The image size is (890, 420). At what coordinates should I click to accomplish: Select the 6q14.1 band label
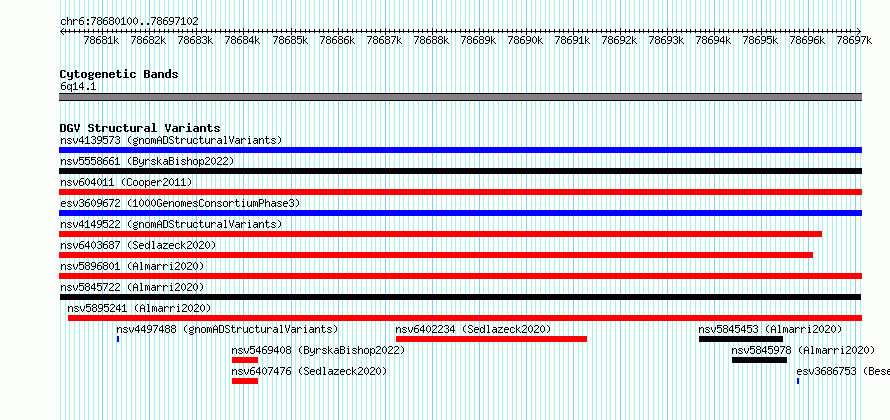pos(78,87)
